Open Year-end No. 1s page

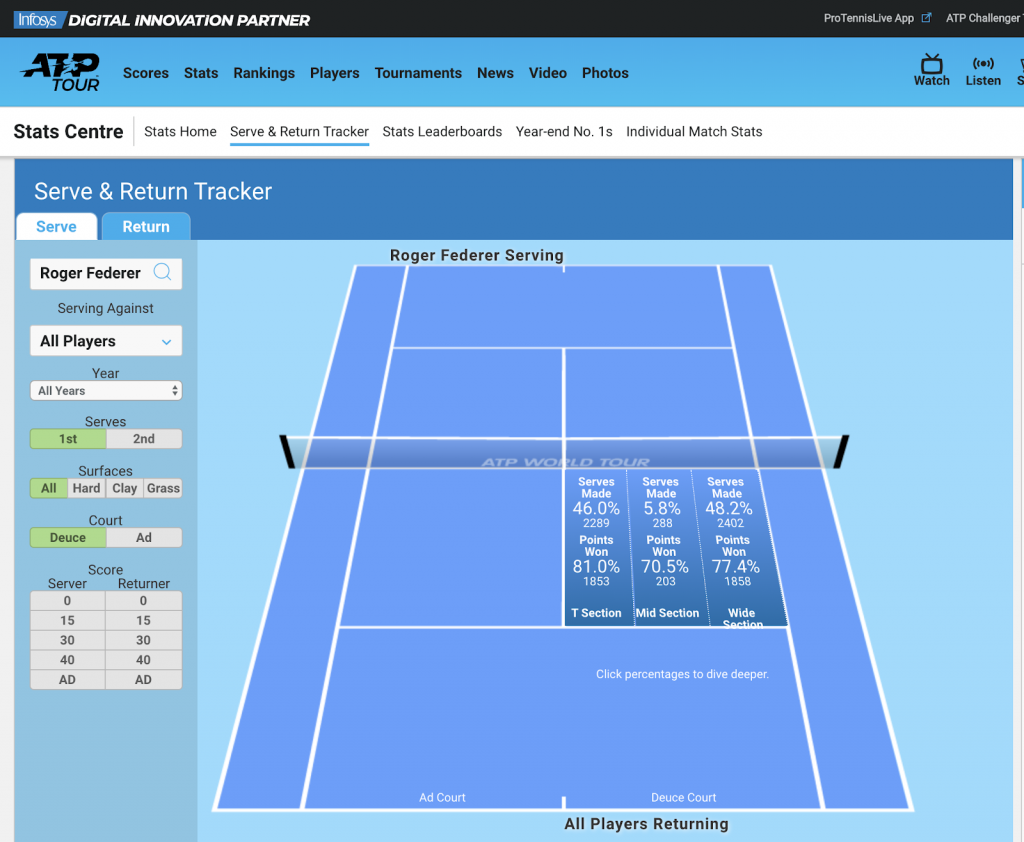564,132
